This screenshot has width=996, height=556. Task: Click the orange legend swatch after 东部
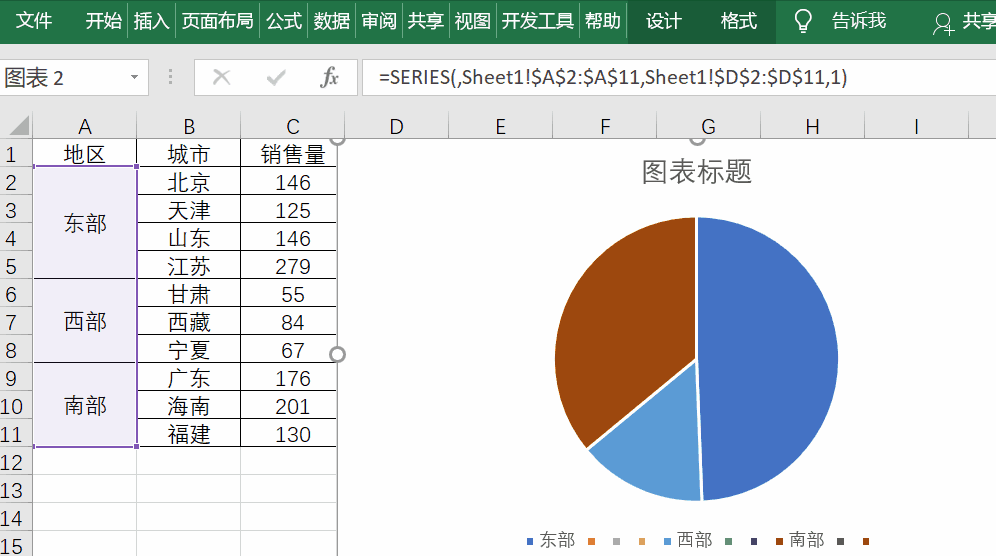pyautogui.click(x=591, y=541)
